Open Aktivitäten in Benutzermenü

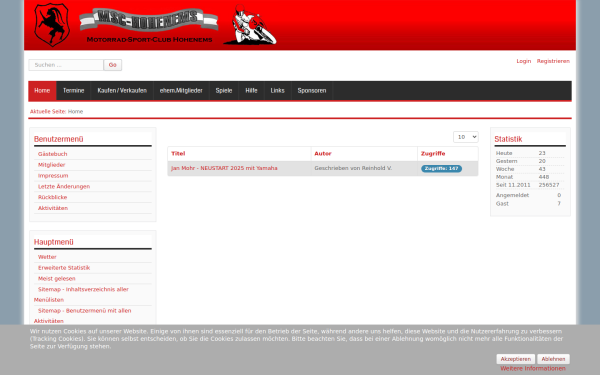pyautogui.click(x=53, y=208)
